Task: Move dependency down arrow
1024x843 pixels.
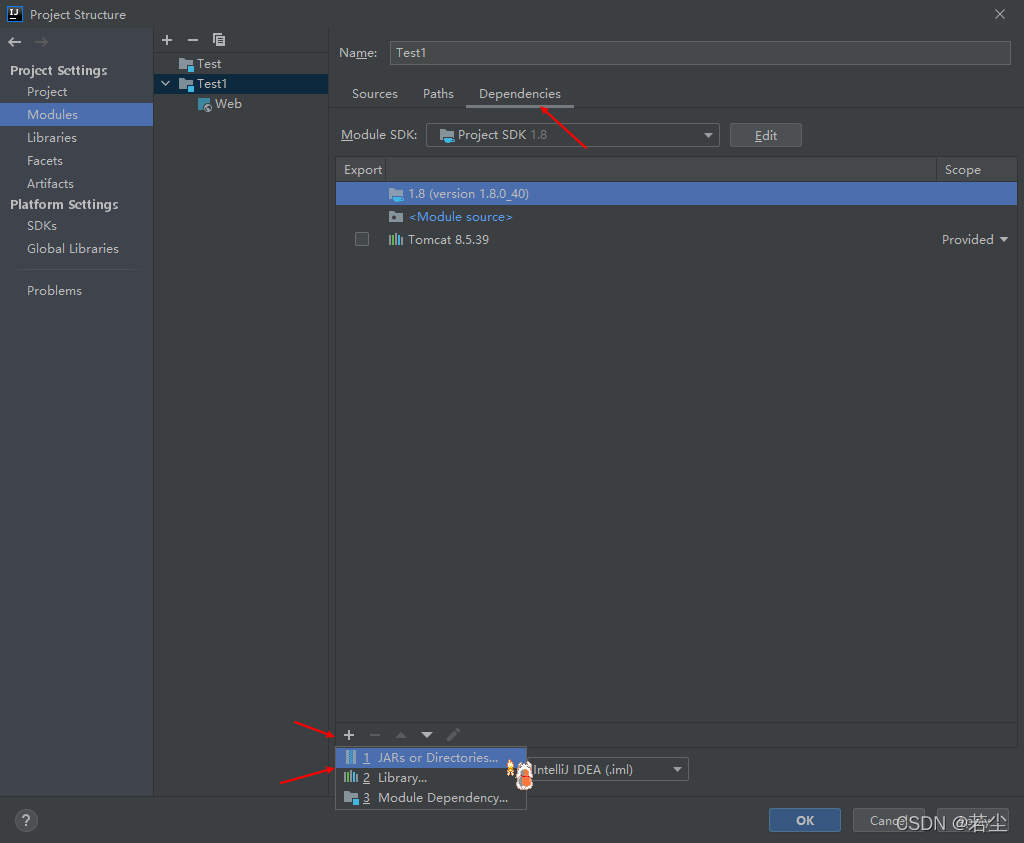Action: pos(427,735)
